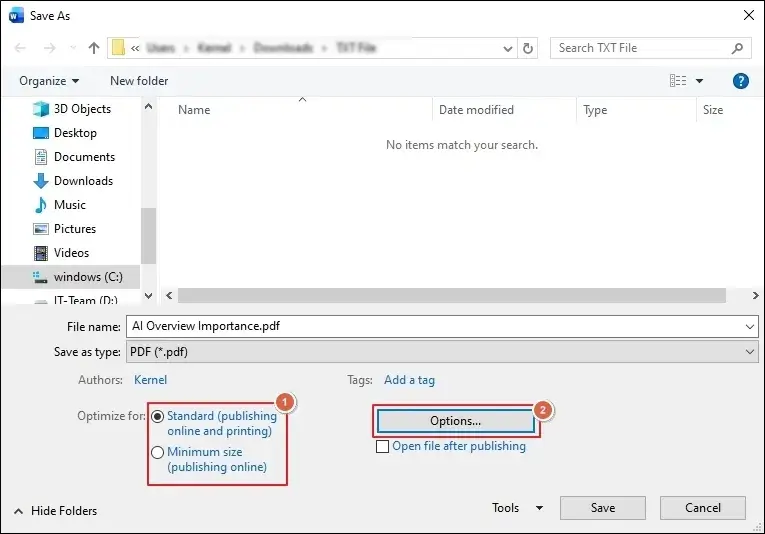Viewport: 765px width, 534px height.
Task: Click the Kernel author name
Action: (150, 380)
